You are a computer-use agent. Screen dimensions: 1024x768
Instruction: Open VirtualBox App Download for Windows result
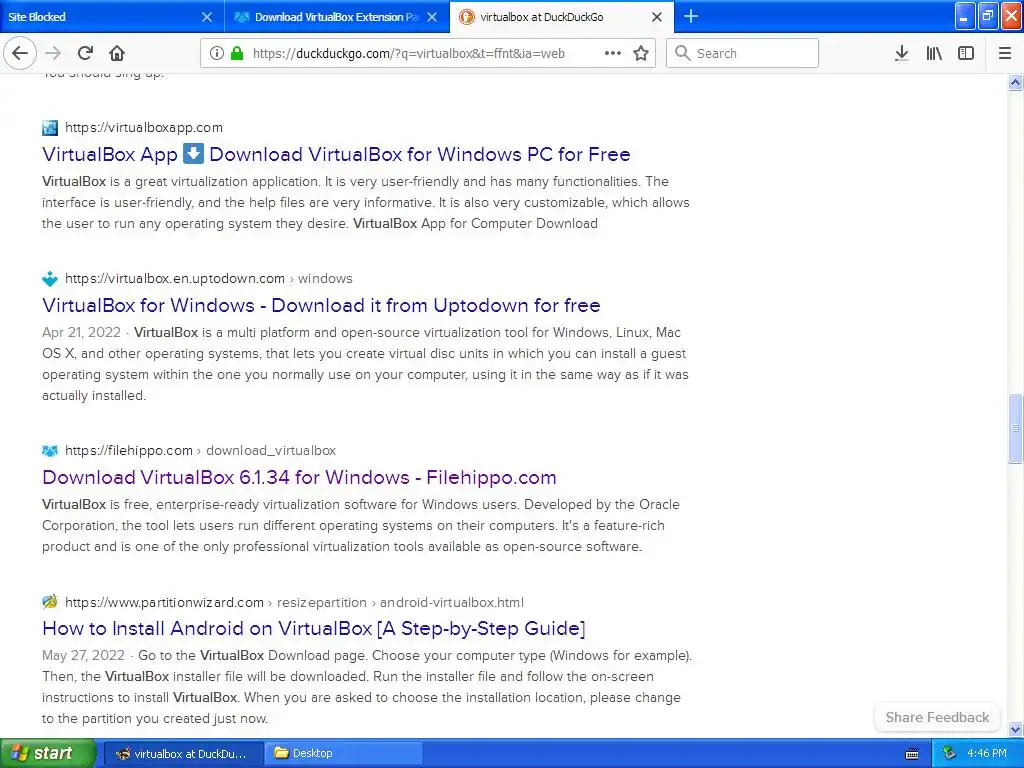[336, 154]
